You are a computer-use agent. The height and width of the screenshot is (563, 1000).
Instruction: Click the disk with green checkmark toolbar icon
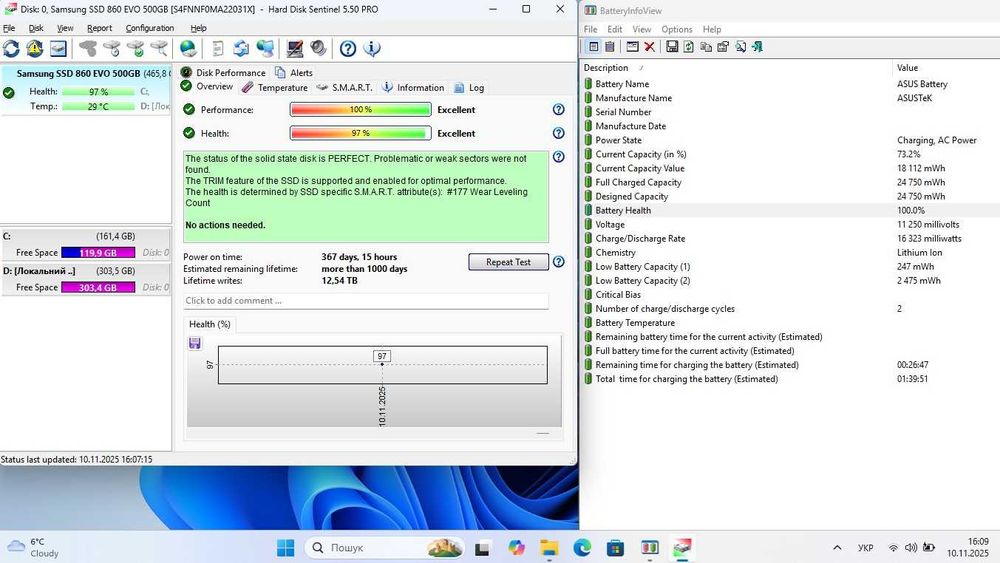135,48
